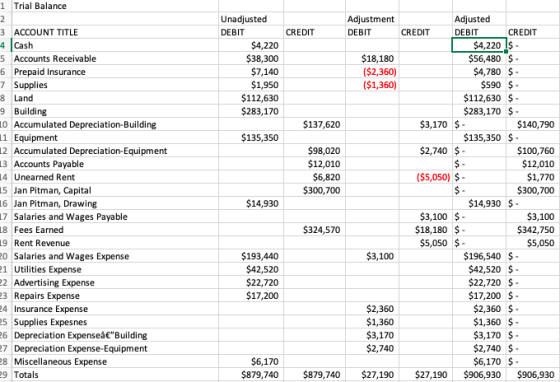Select the 'Utilities Expense' cell
The image size is (560, 382).
115,270
